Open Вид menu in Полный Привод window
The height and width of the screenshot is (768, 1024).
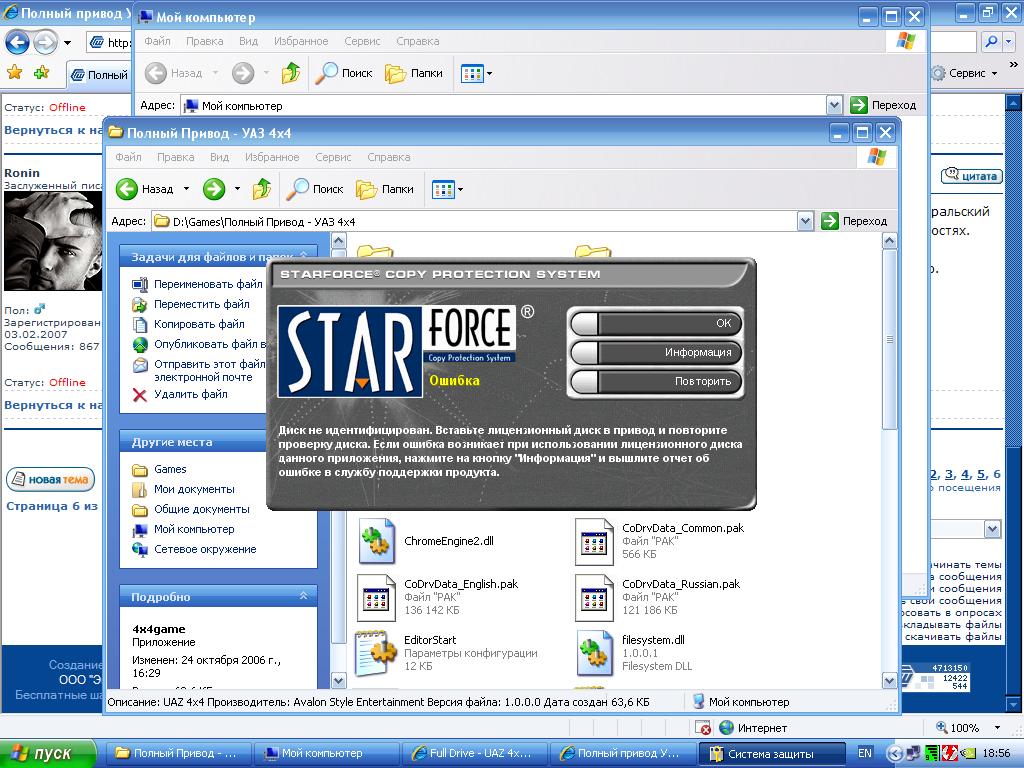219,157
